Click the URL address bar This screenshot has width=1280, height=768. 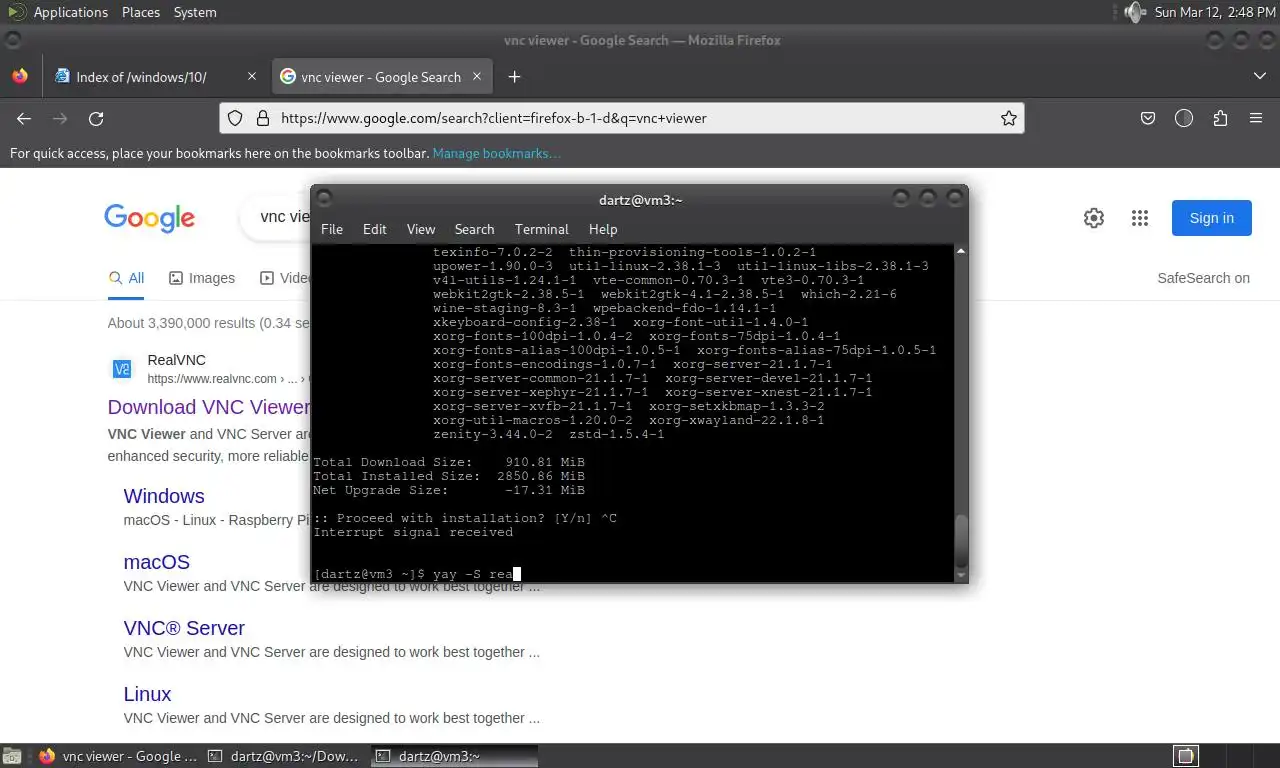click(x=622, y=118)
